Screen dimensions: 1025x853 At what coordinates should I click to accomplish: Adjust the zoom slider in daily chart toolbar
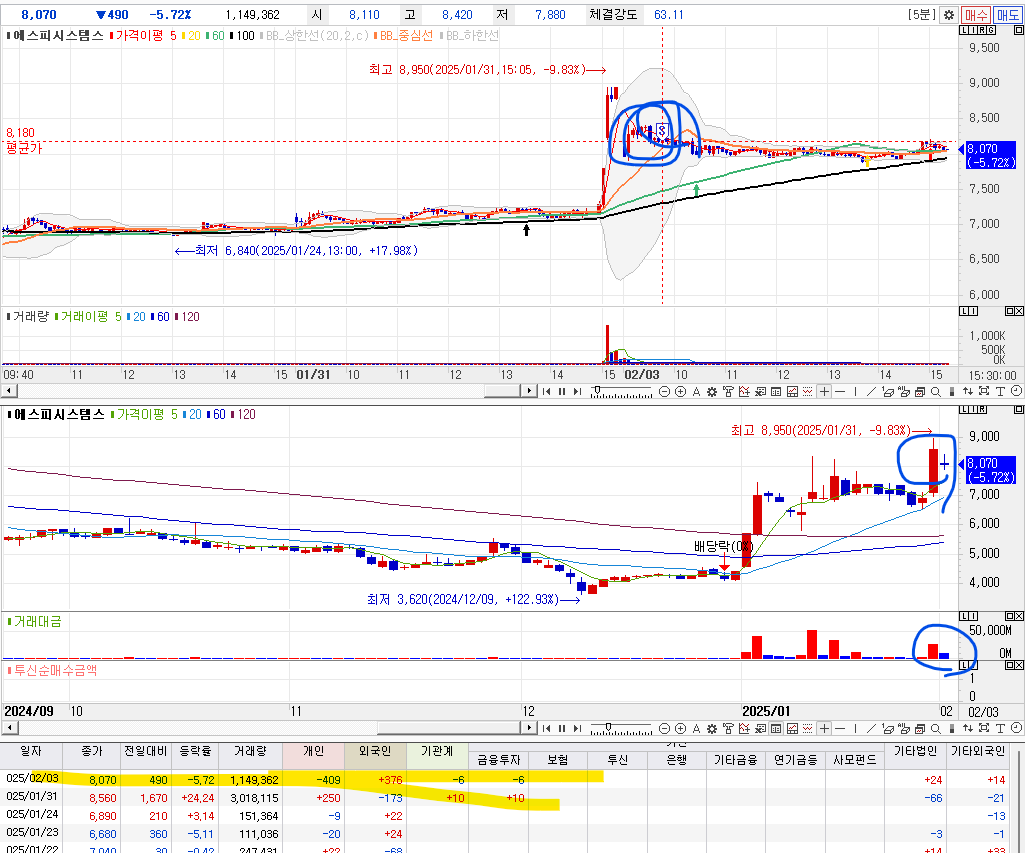point(608,727)
